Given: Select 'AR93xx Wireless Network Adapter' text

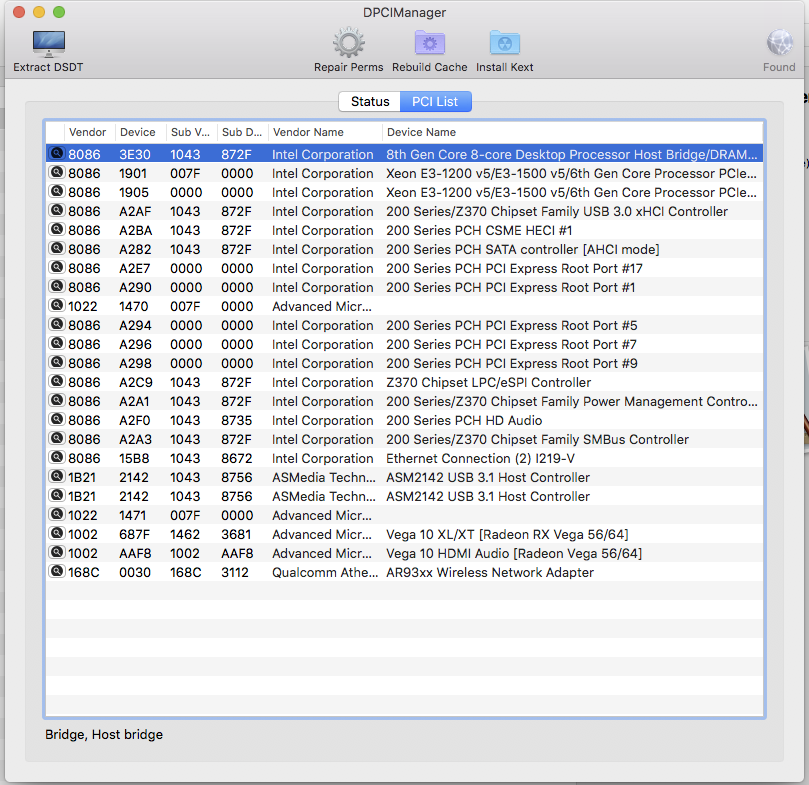Looking at the screenshot, I should [490, 572].
